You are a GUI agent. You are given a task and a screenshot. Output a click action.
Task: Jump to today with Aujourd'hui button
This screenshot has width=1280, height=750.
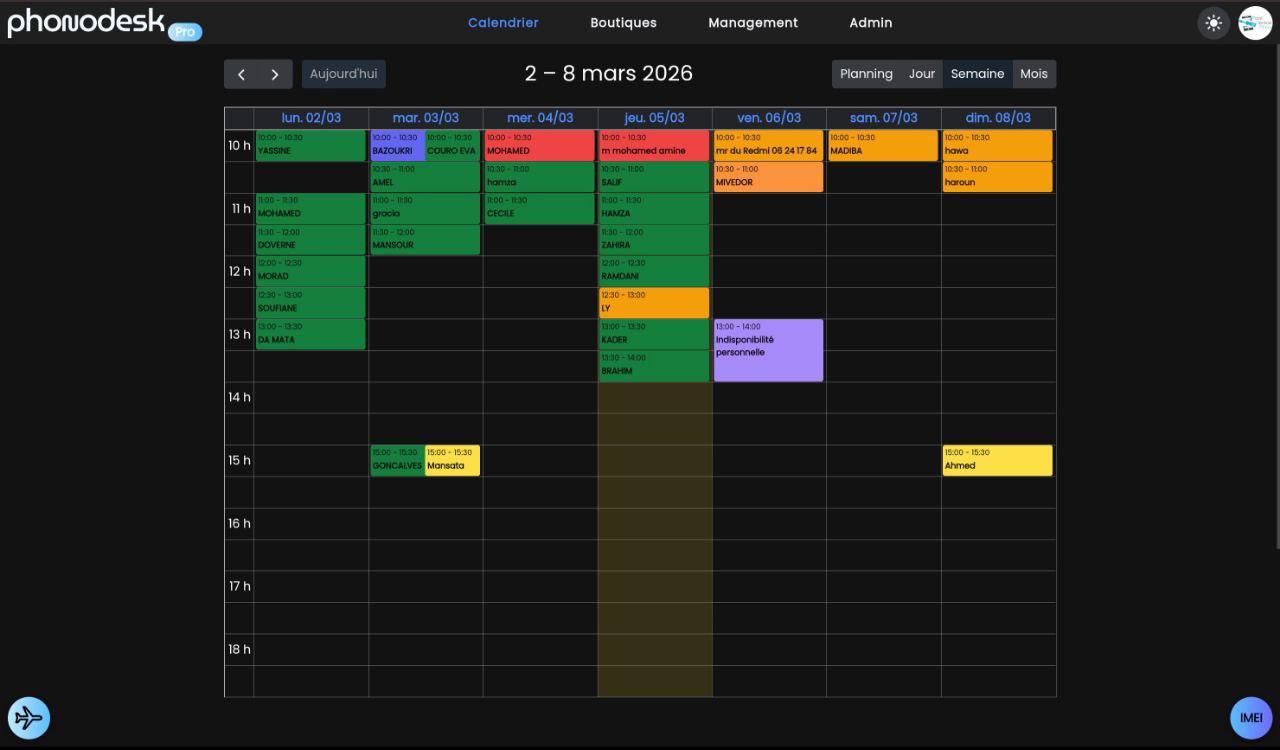click(x=343, y=73)
